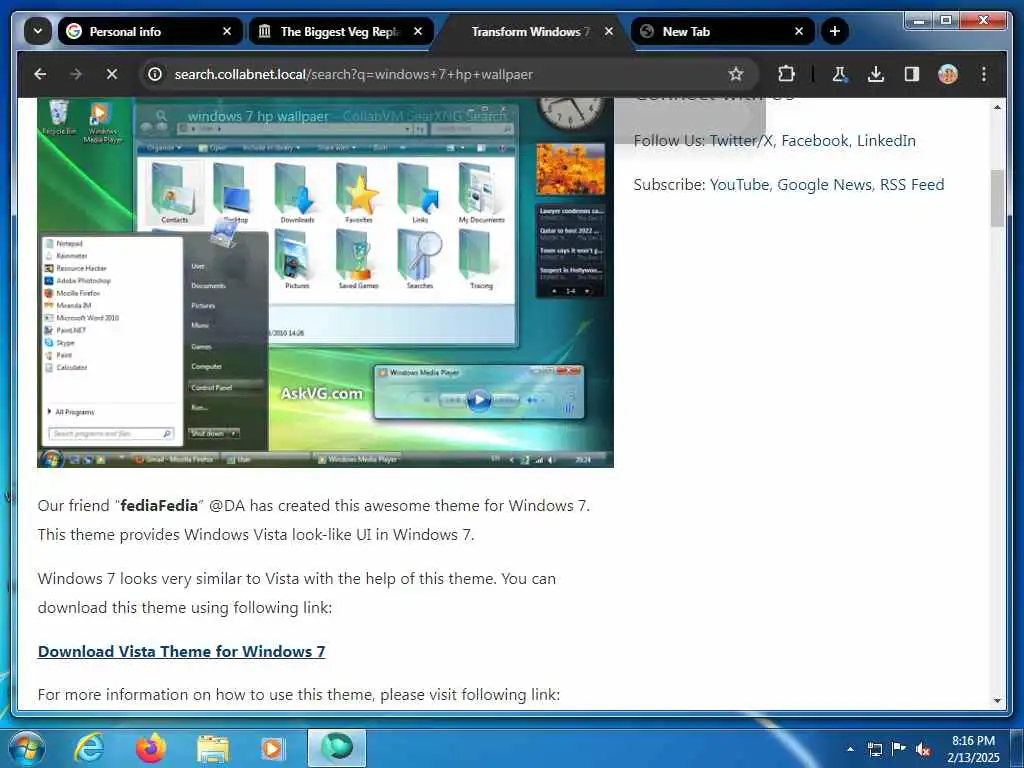Switch to the New Tab tab
Image resolution: width=1024 pixels, height=768 pixels.
(723, 31)
